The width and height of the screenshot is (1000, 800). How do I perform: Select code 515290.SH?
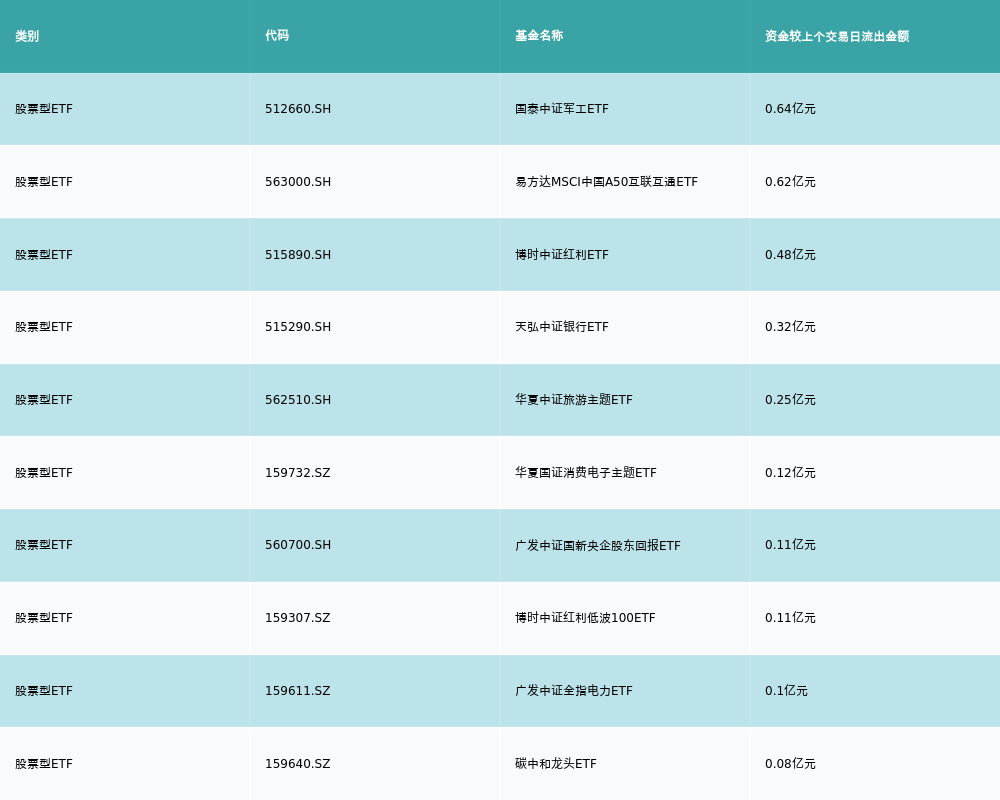click(x=298, y=327)
